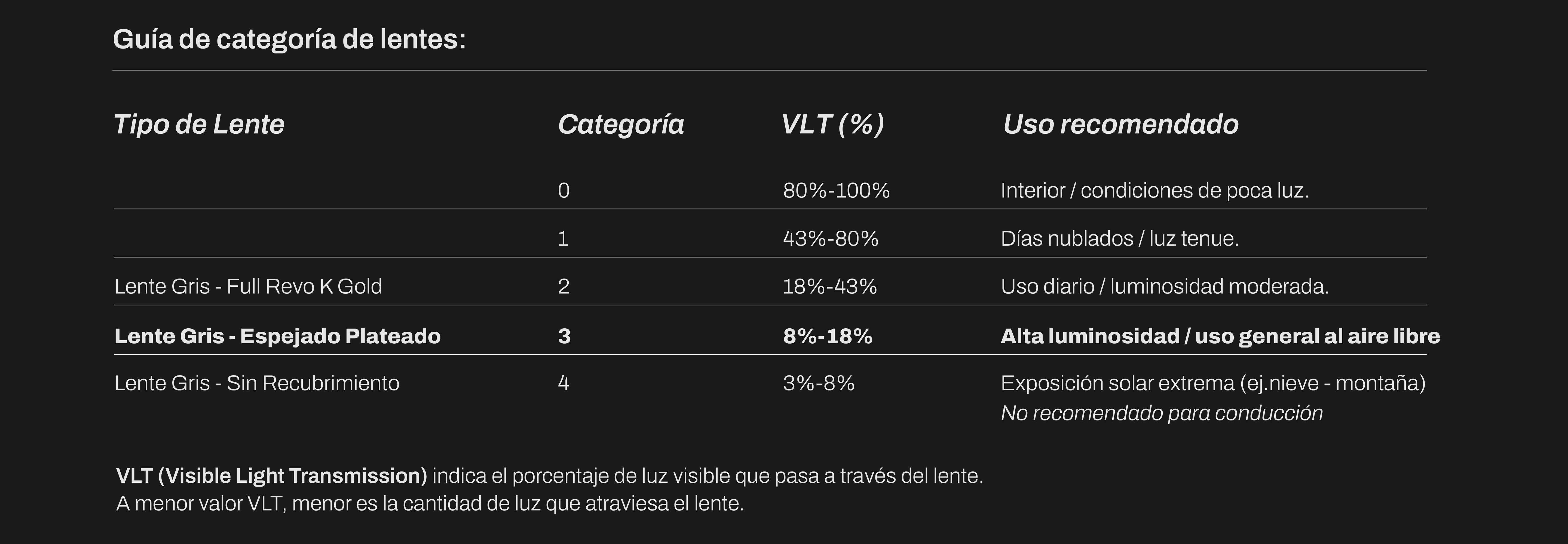Click the 'VLT (%)' column header

[x=832, y=125]
